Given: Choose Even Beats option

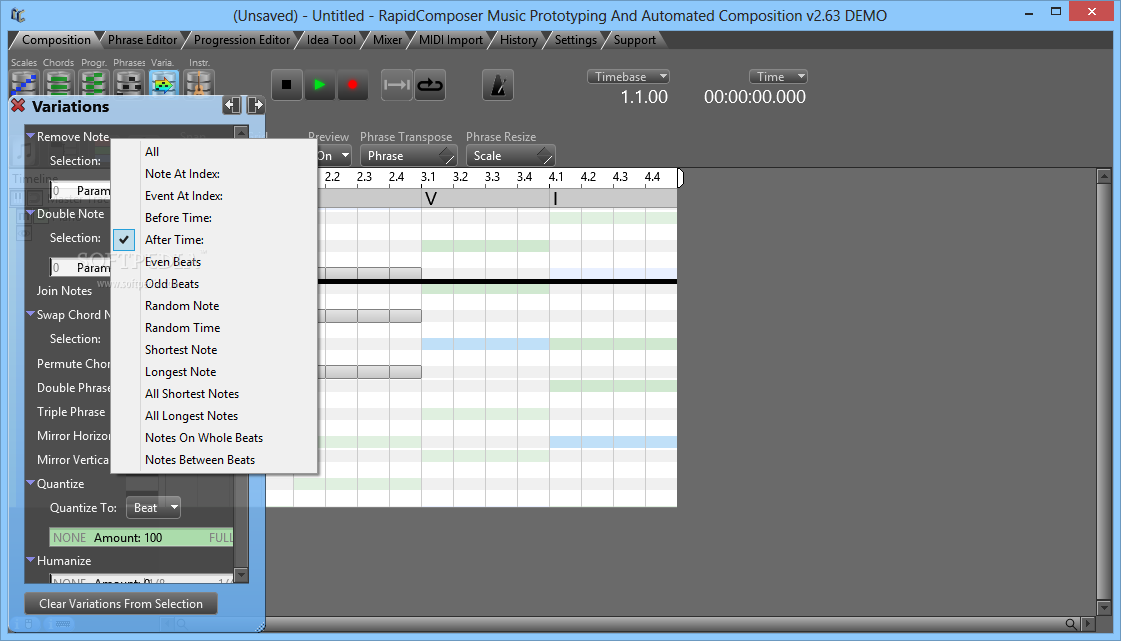Looking at the screenshot, I should 173,262.
